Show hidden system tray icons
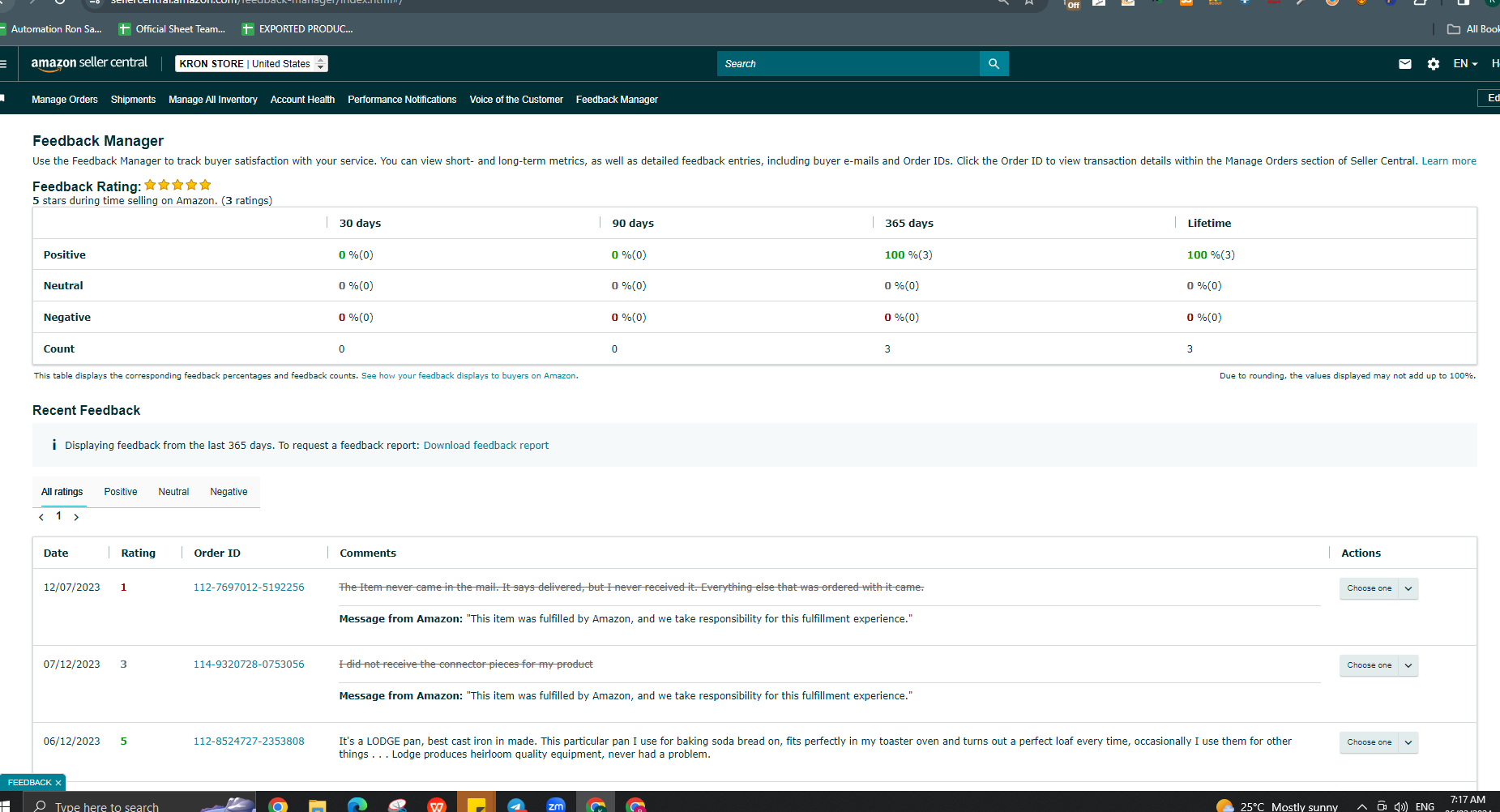Viewport: 1500px width, 812px height. coord(1362,806)
